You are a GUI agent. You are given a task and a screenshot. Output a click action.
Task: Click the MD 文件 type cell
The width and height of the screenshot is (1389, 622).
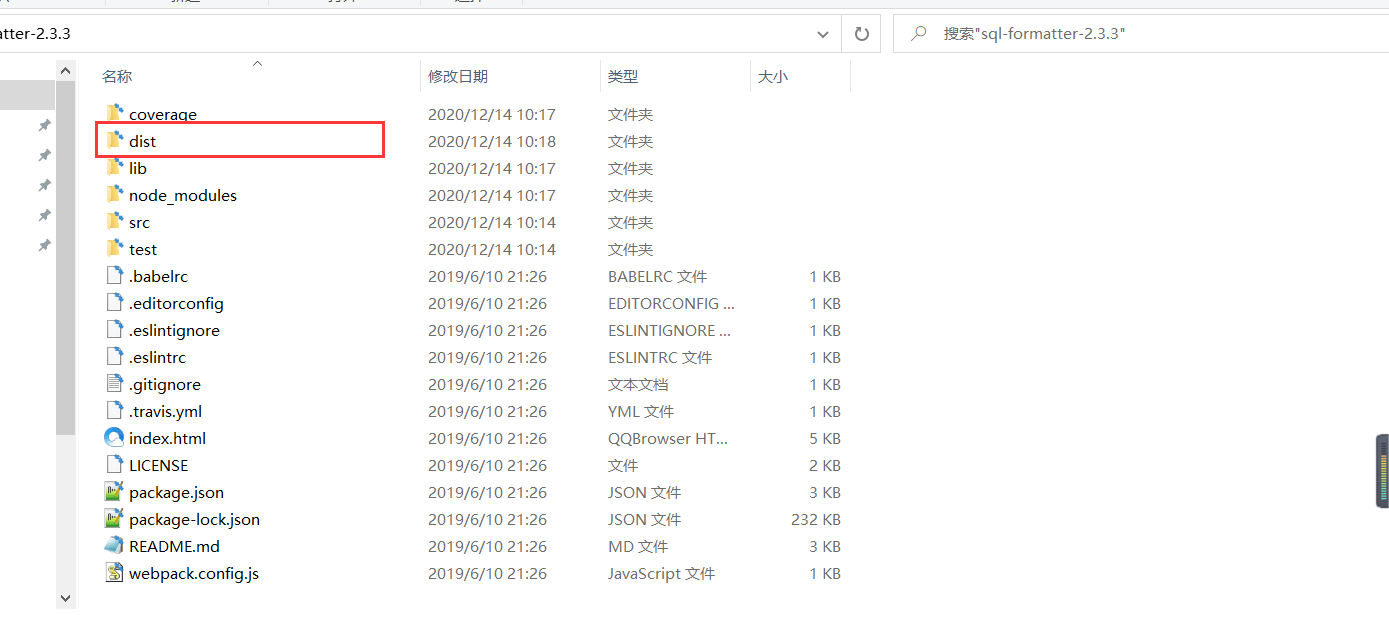(638, 546)
